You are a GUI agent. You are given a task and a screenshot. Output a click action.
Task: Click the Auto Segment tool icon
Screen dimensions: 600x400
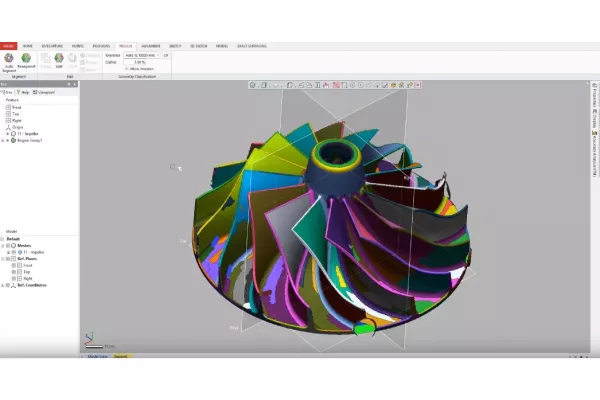9,57
